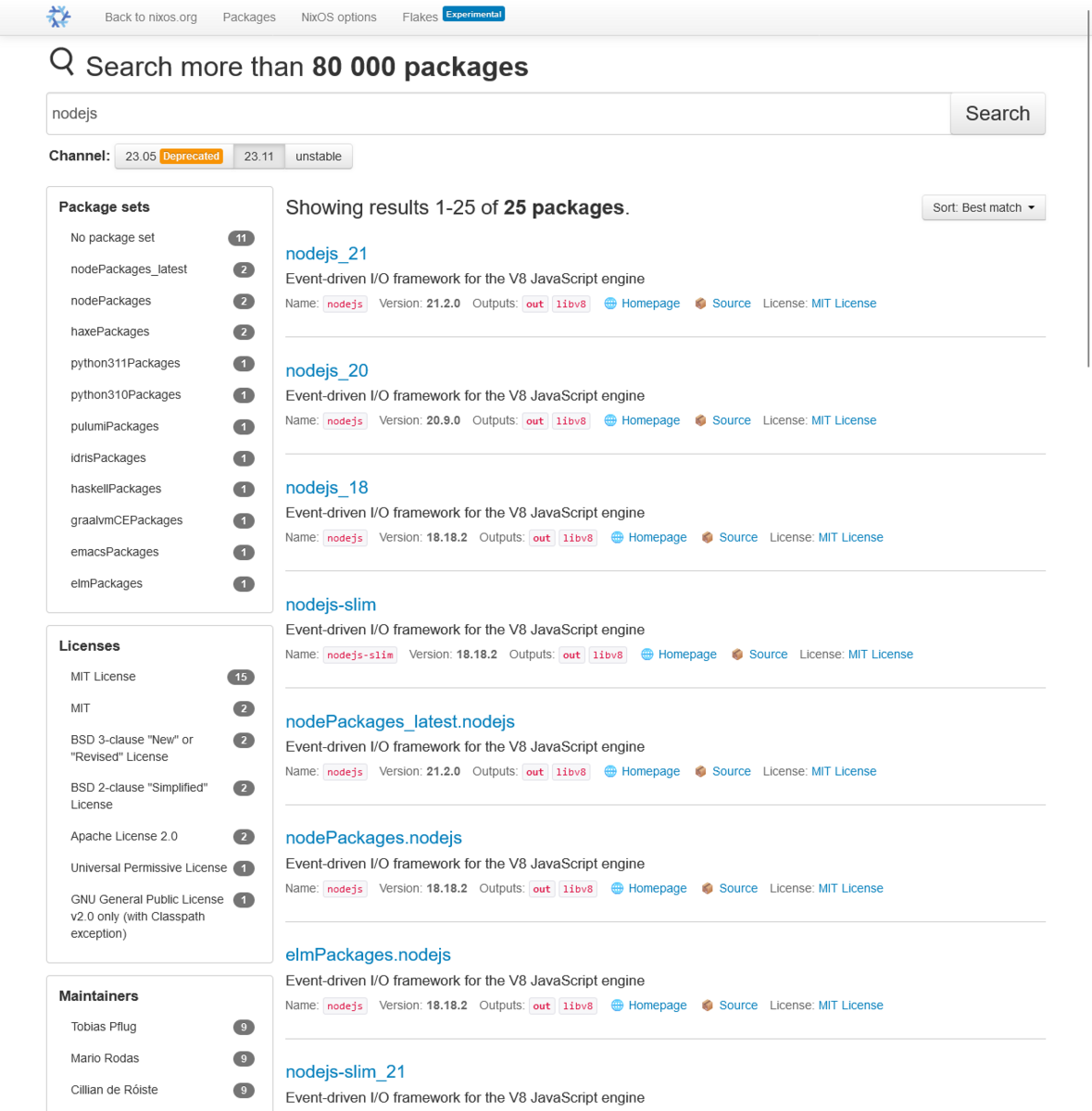Select the unstable channel
Viewport: 1092px width, 1111px height.
click(319, 156)
